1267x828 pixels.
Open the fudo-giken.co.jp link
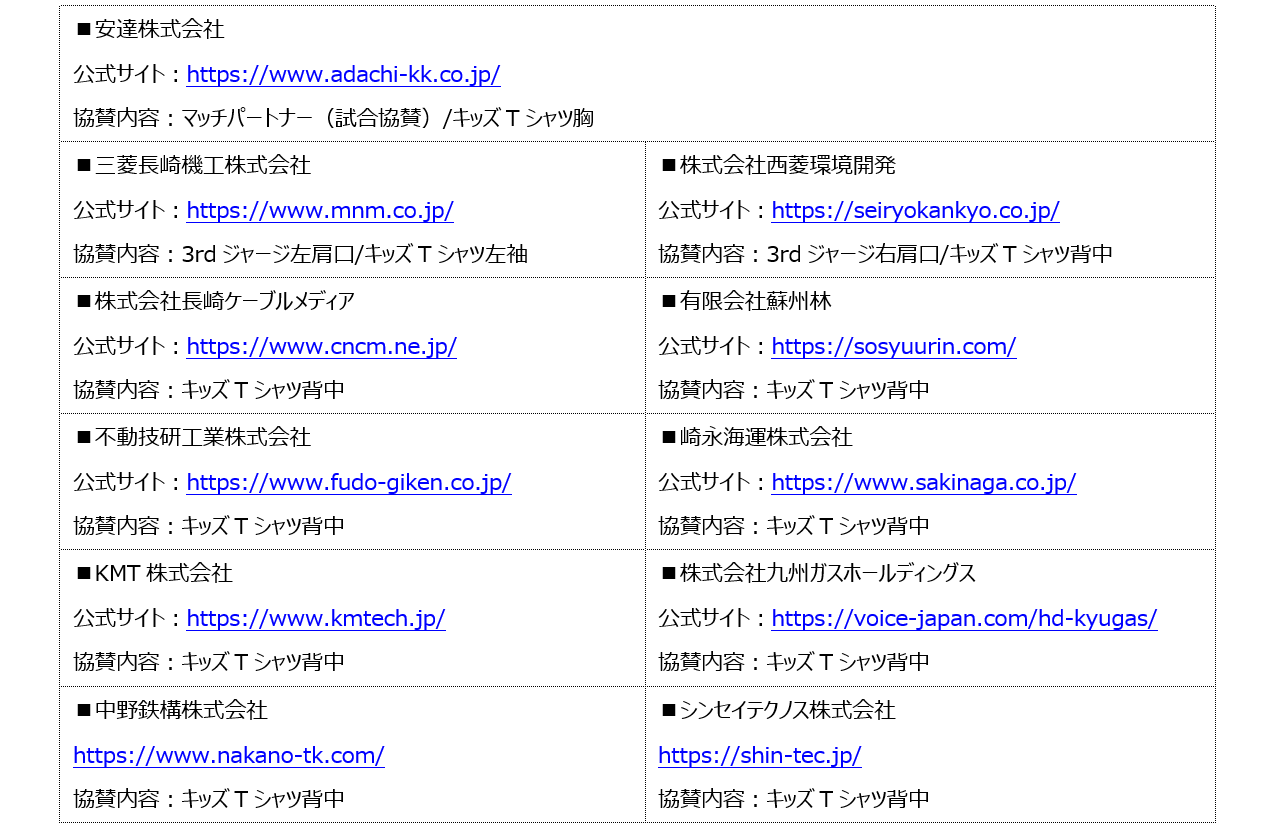click(x=349, y=482)
